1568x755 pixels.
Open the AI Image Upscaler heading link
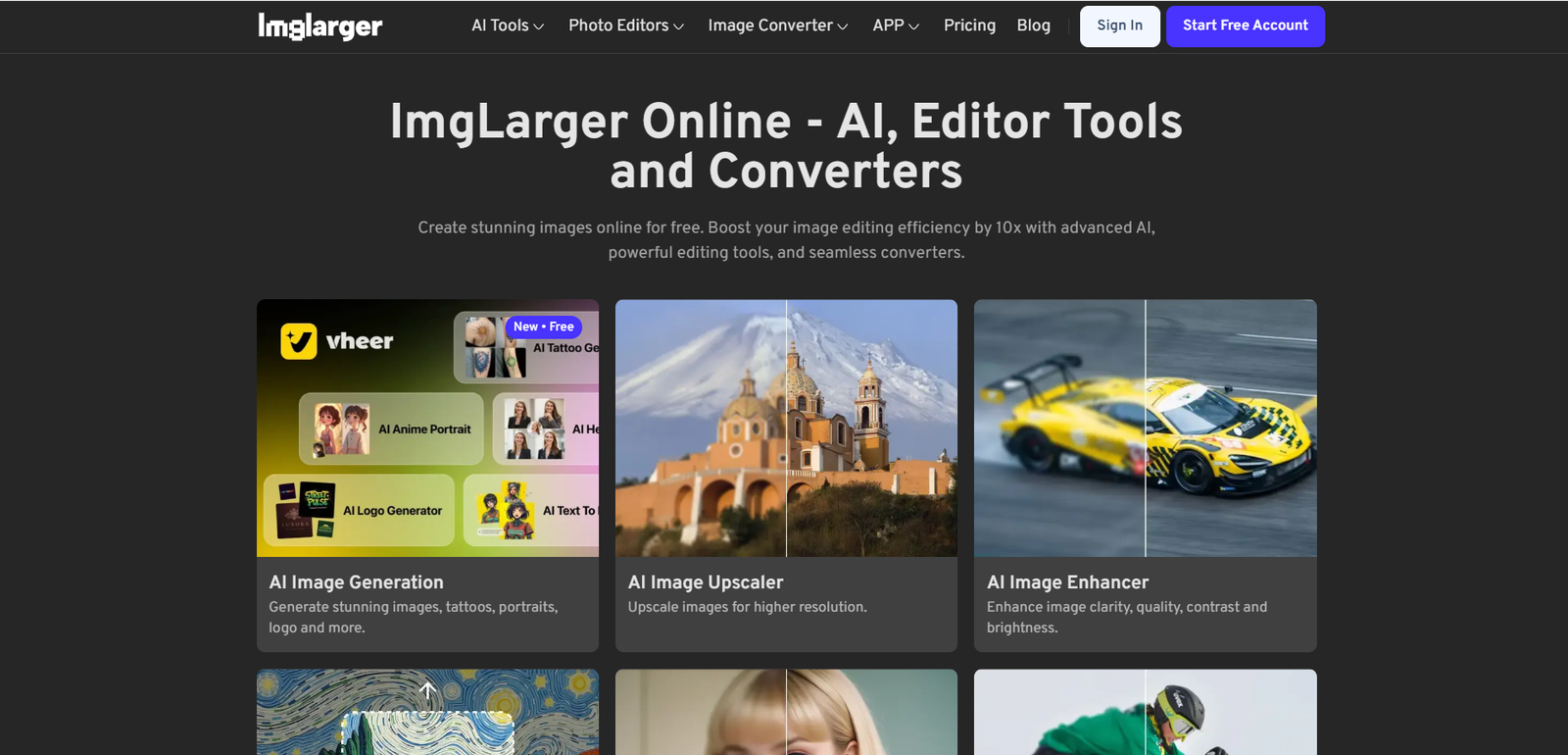705,582
